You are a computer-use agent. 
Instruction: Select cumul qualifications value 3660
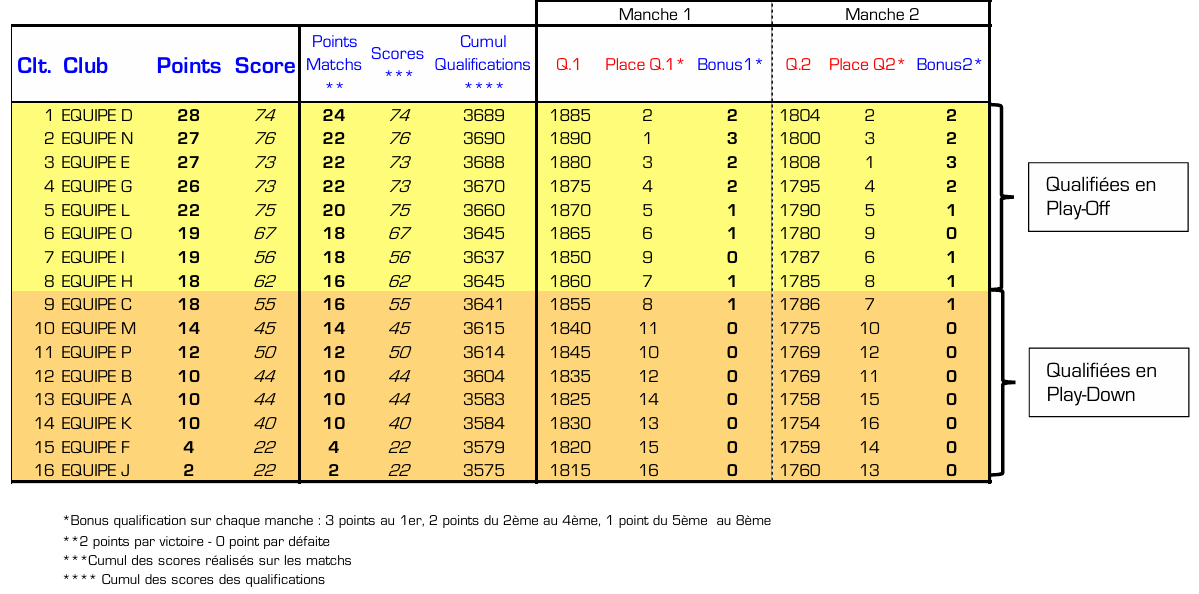(484, 210)
